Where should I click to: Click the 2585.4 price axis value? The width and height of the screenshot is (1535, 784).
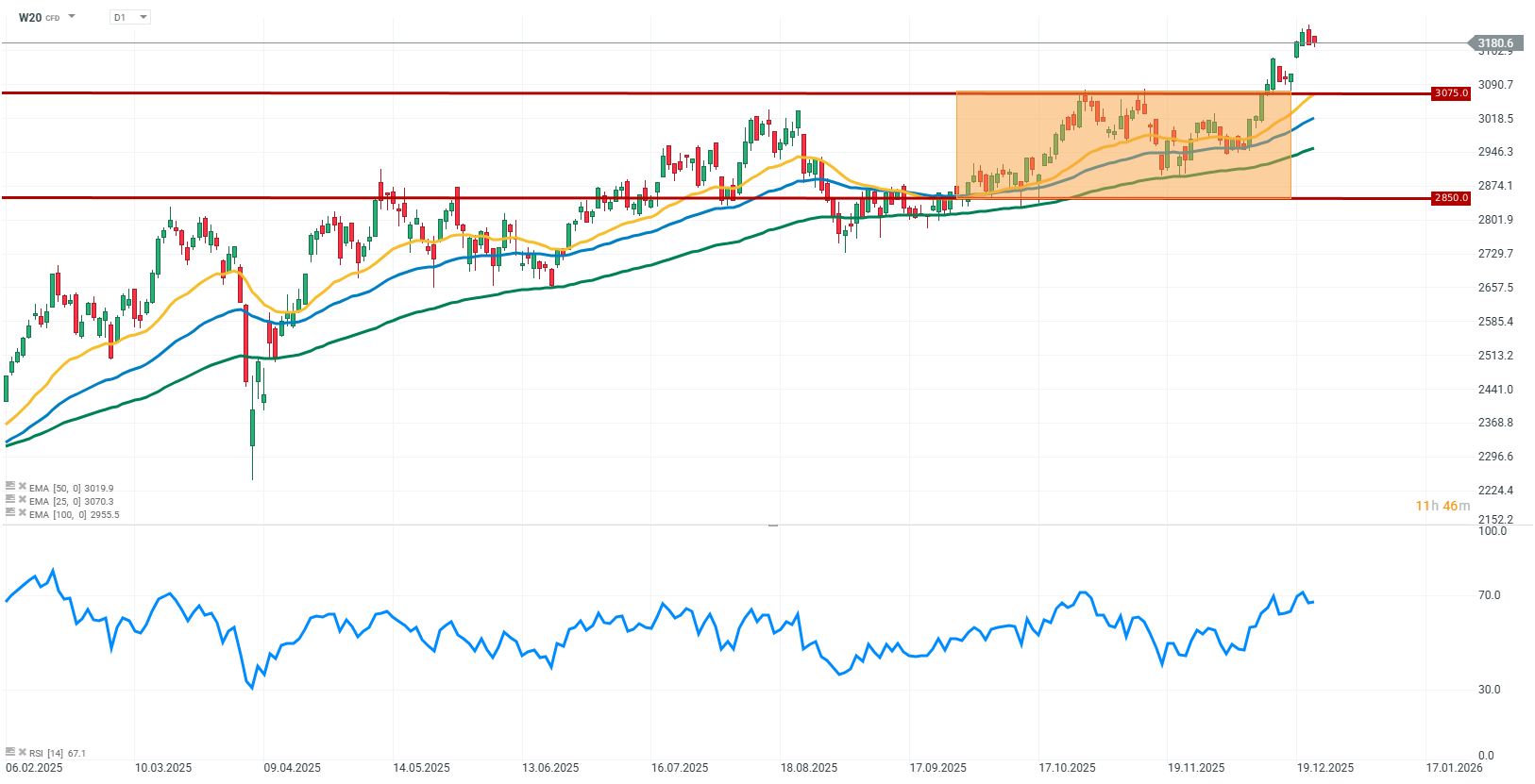1495,322
